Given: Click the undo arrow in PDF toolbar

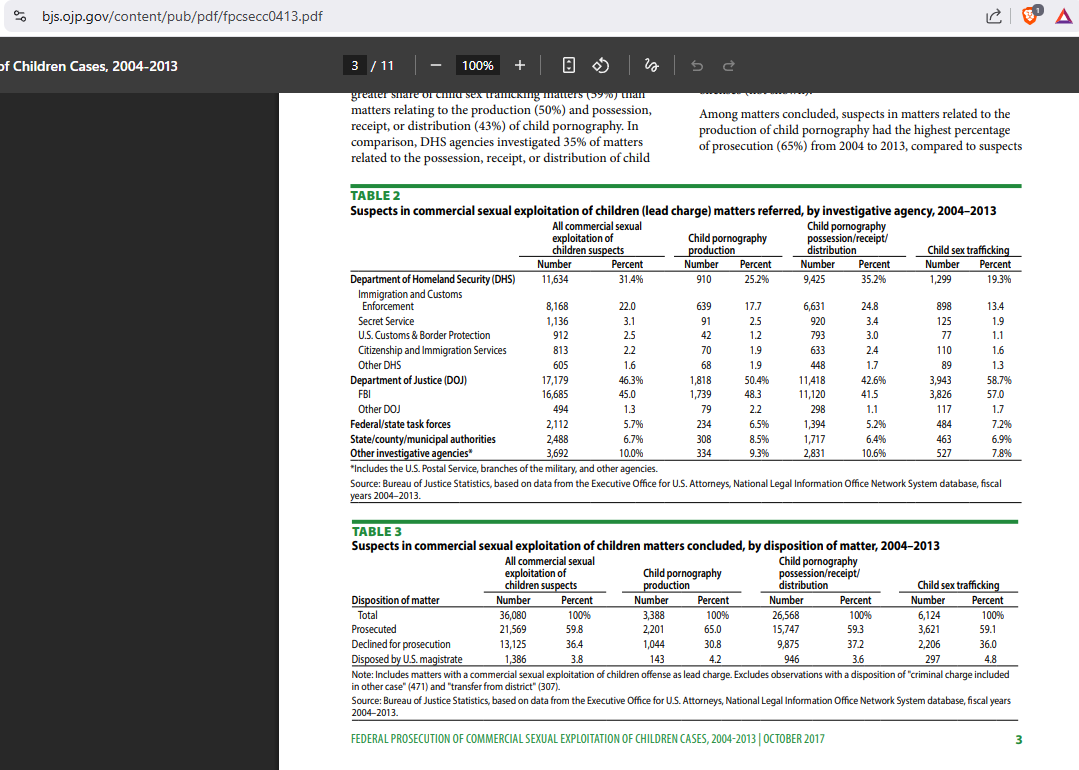Looking at the screenshot, I should (696, 65).
